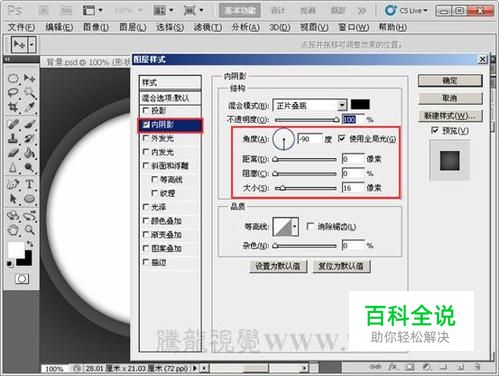
Task: Open the 文件(F) menu
Action: [x=21, y=27]
